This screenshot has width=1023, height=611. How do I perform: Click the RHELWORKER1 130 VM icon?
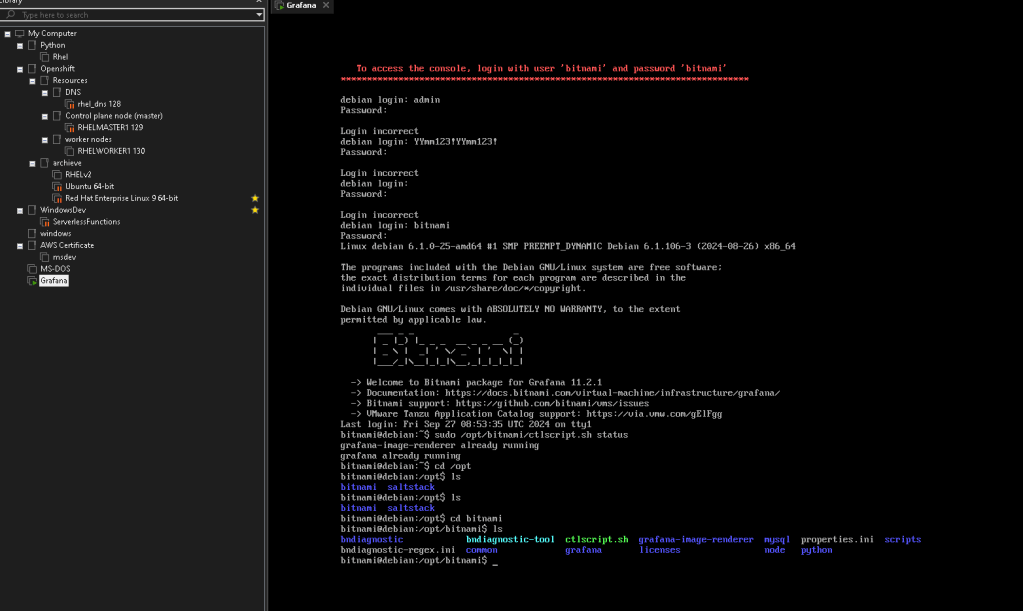point(69,151)
